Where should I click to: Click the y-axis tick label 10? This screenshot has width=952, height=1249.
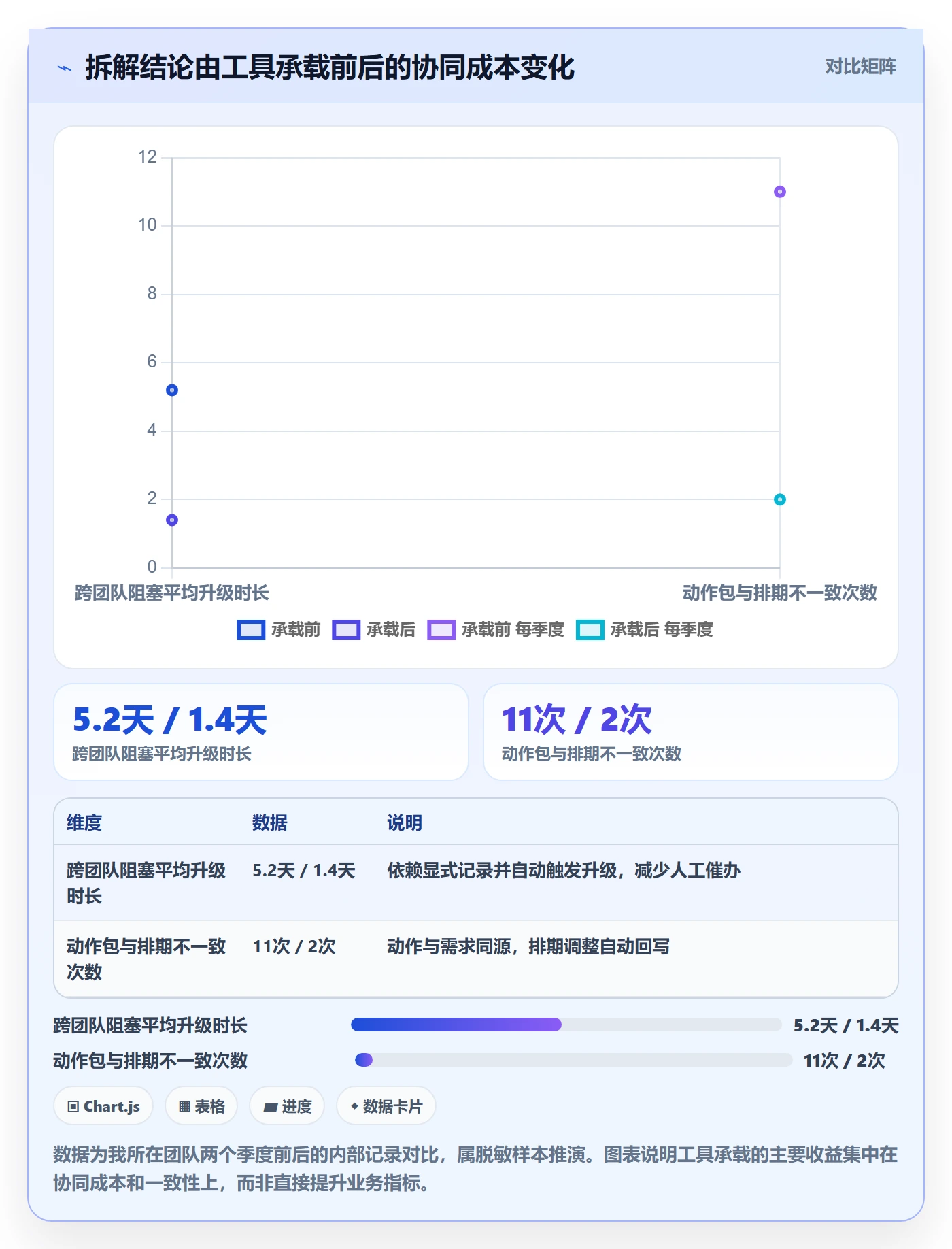click(x=148, y=225)
